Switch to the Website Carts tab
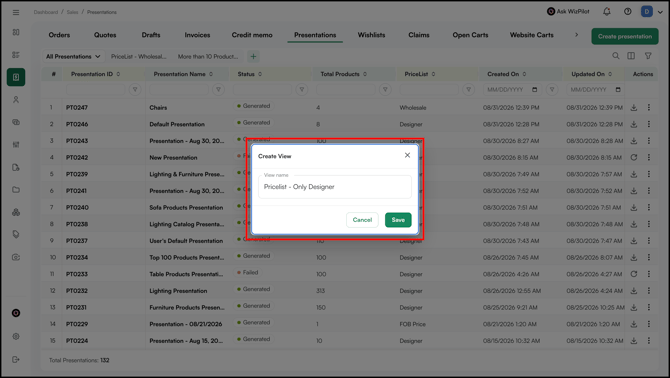 pyautogui.click(x=532, y=35)
